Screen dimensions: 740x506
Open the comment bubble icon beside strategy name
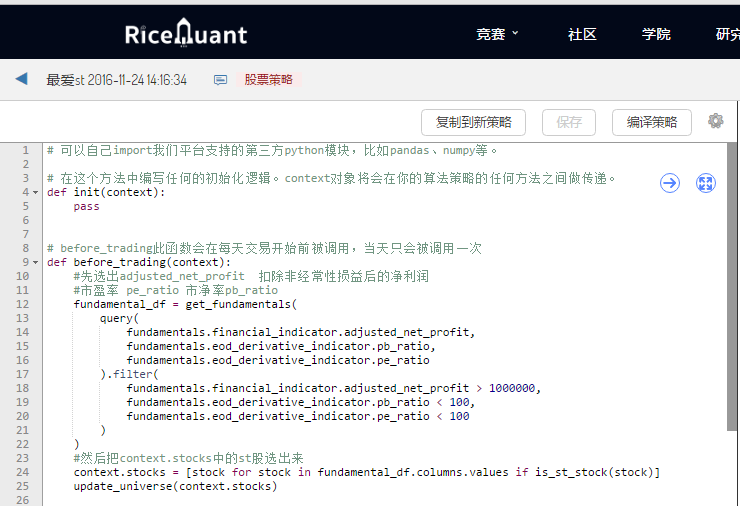pyautogui.click(x=220, y=80)
